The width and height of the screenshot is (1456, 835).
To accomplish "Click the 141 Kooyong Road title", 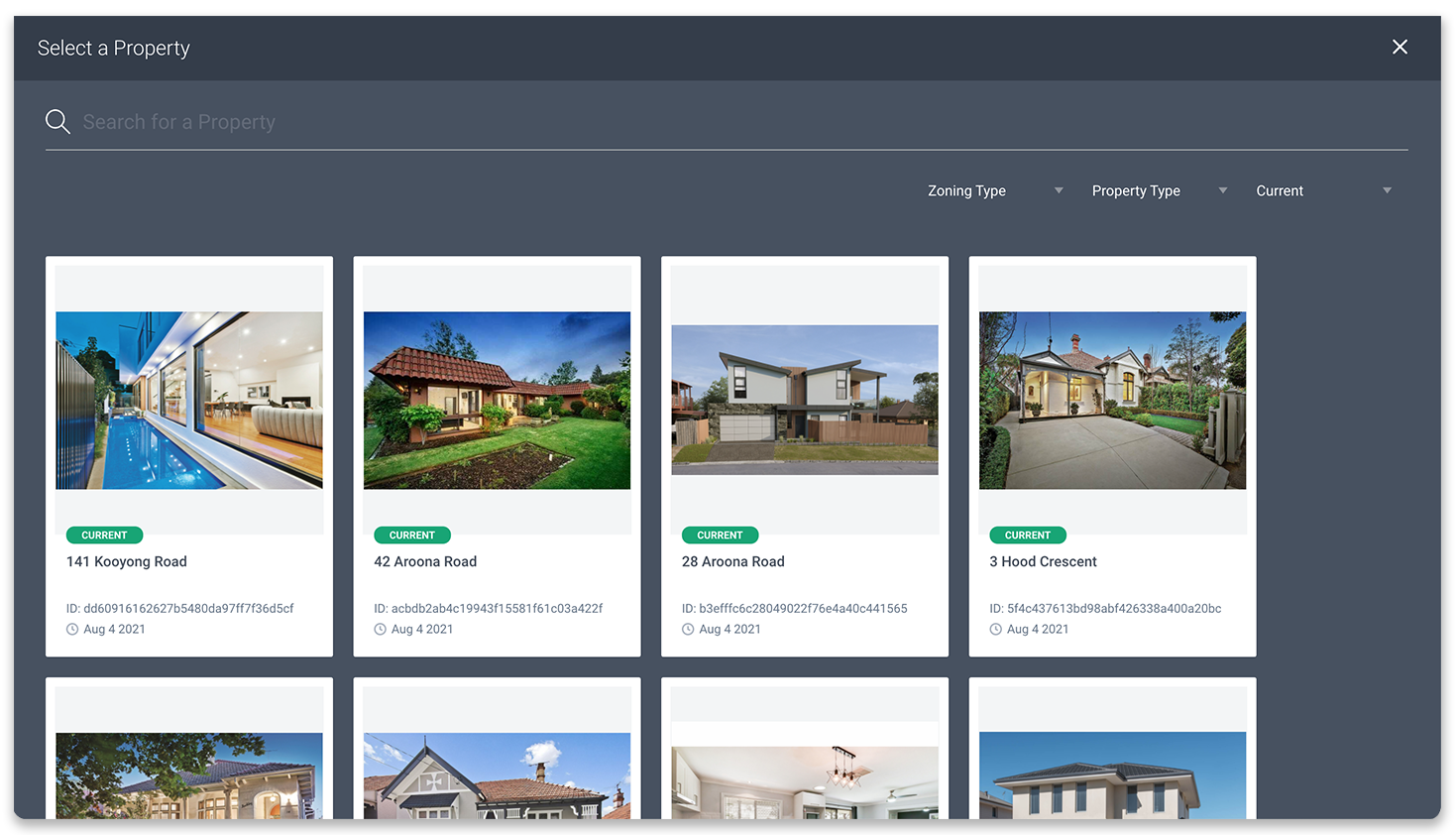I will tap(127, 561).
